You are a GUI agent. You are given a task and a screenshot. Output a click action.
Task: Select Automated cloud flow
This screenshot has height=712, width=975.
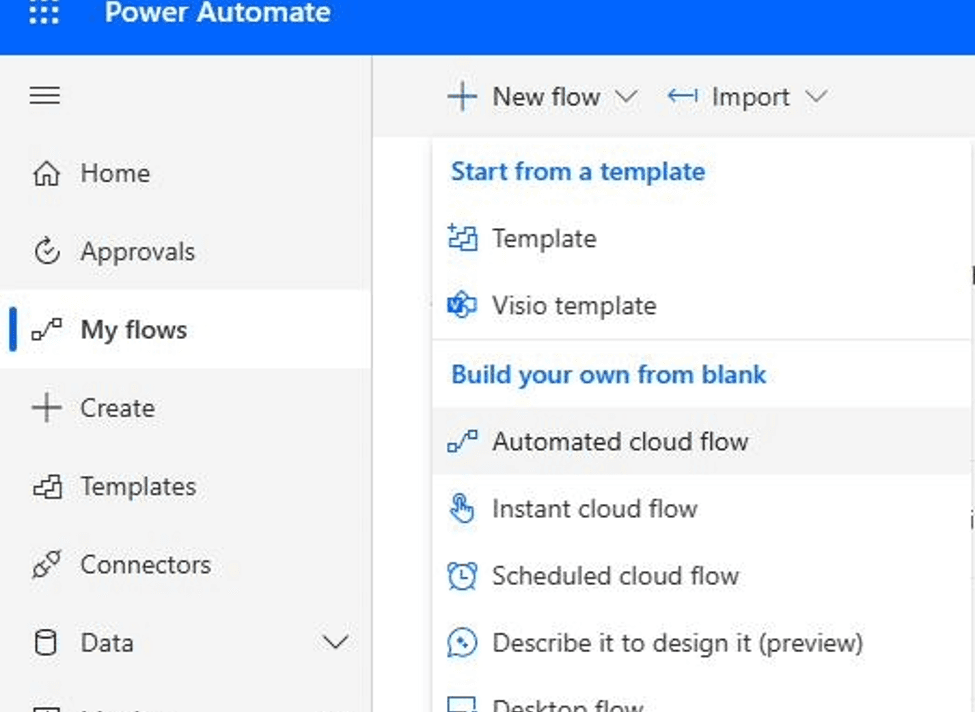click(x=701, y=442)
